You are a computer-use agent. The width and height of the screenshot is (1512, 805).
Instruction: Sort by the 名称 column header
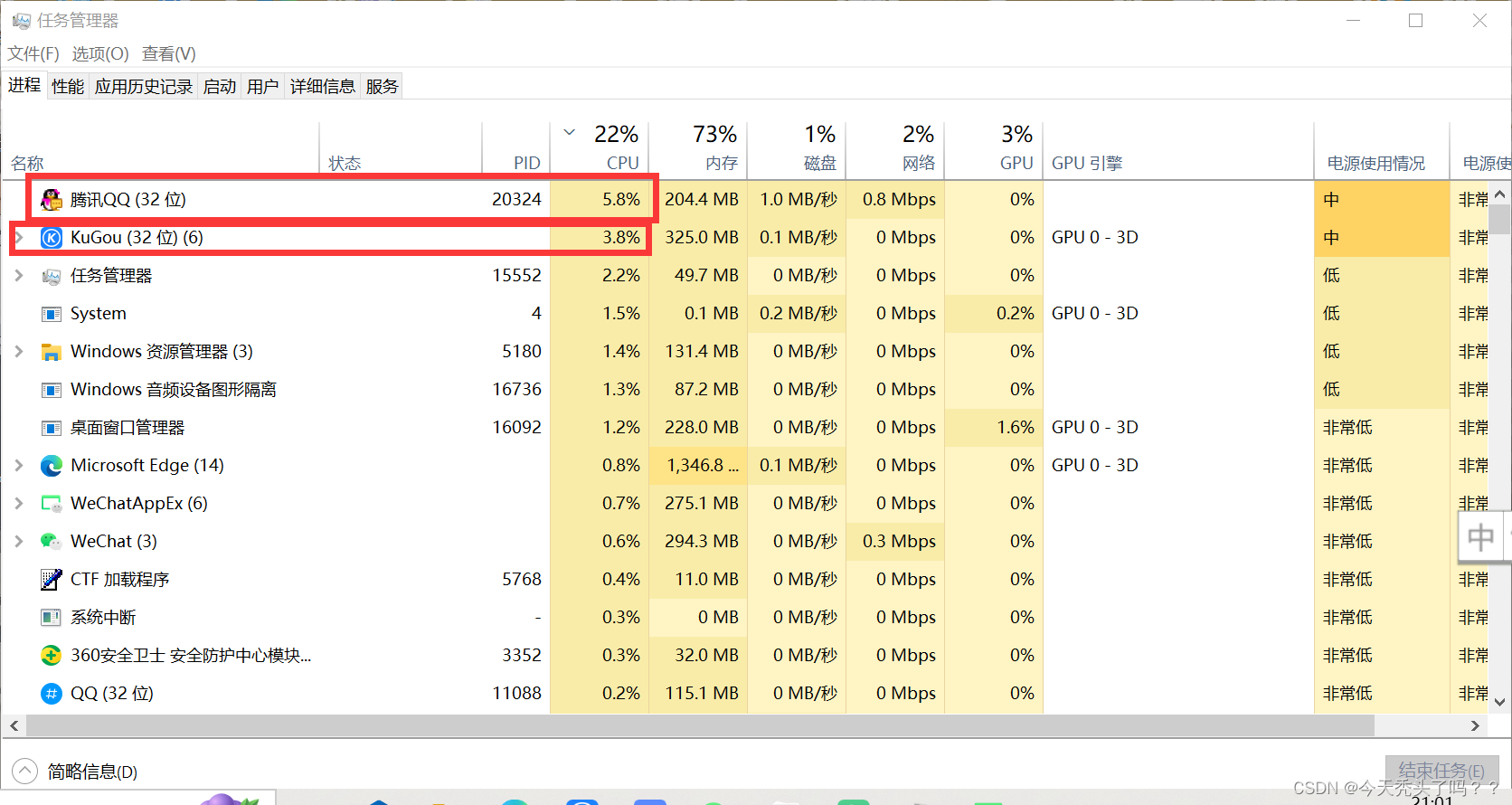click(161, 150)
